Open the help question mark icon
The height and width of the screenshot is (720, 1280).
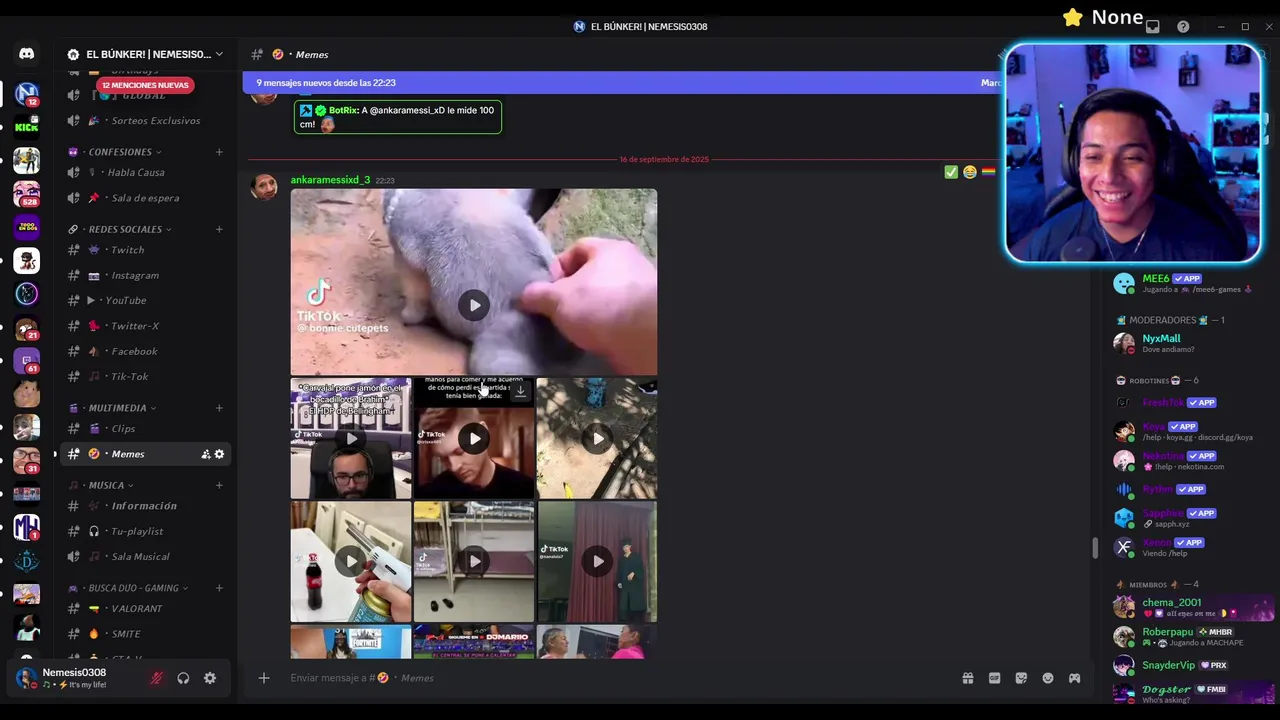[x=1183, y=27]
